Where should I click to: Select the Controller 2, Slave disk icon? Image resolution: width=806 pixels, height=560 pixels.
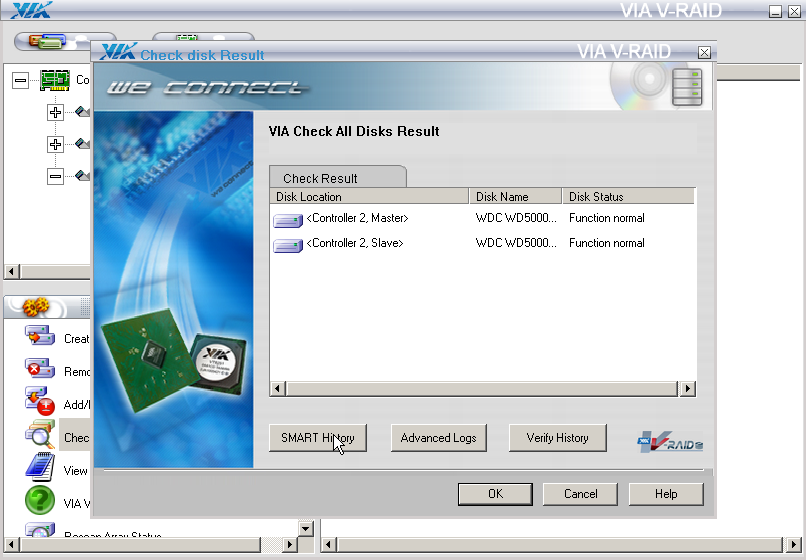point(288,246)
